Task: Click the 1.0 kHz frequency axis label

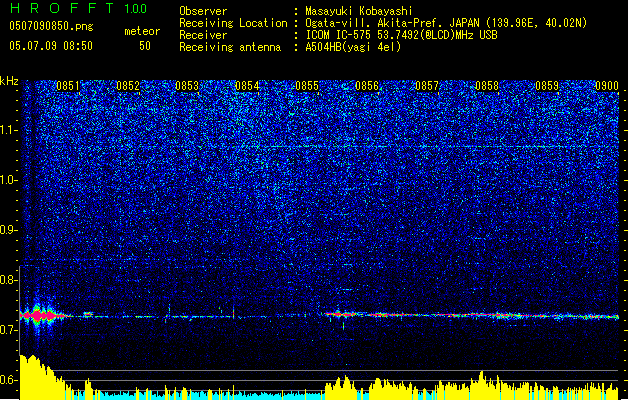Action: point(9,180)
